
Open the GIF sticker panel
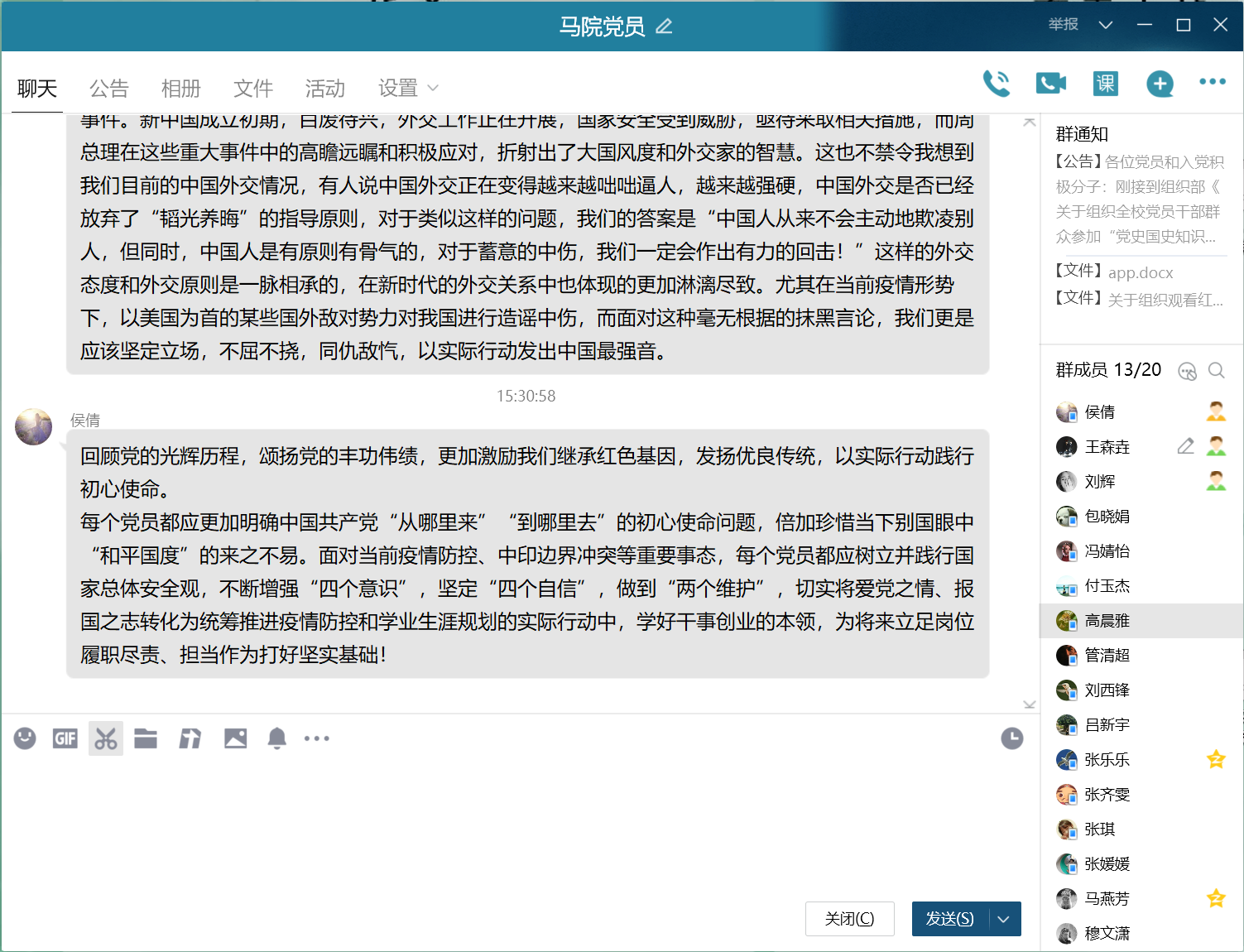click(65, 738)
